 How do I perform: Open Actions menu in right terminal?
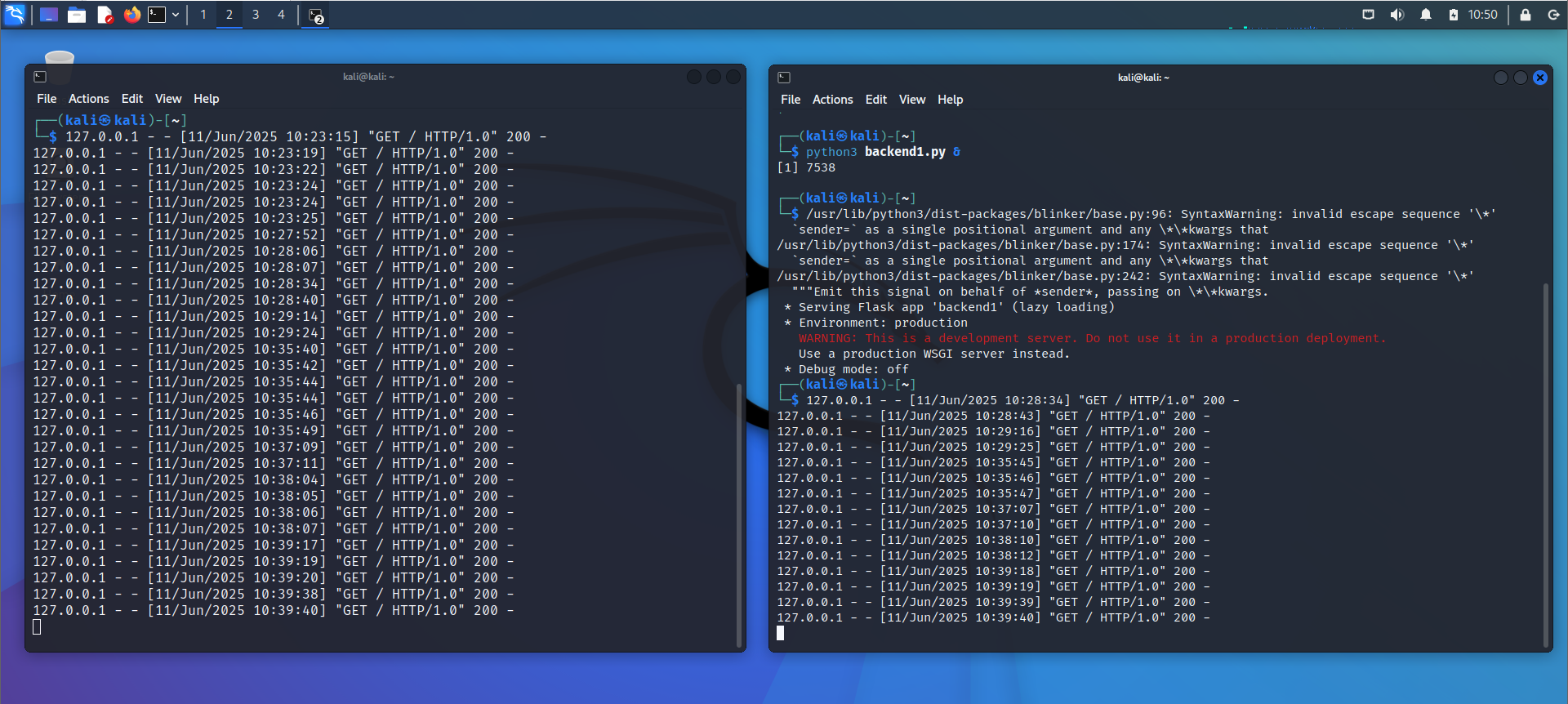(x=832, y=100)
